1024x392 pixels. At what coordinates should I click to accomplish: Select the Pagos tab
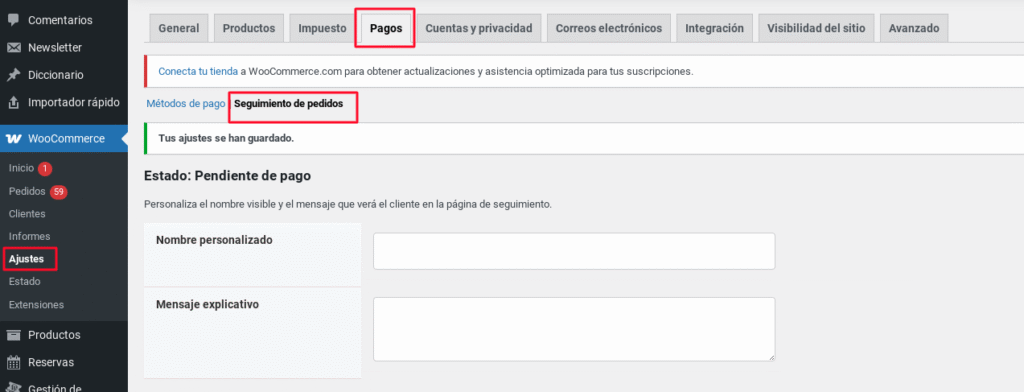tap(386, 28)
